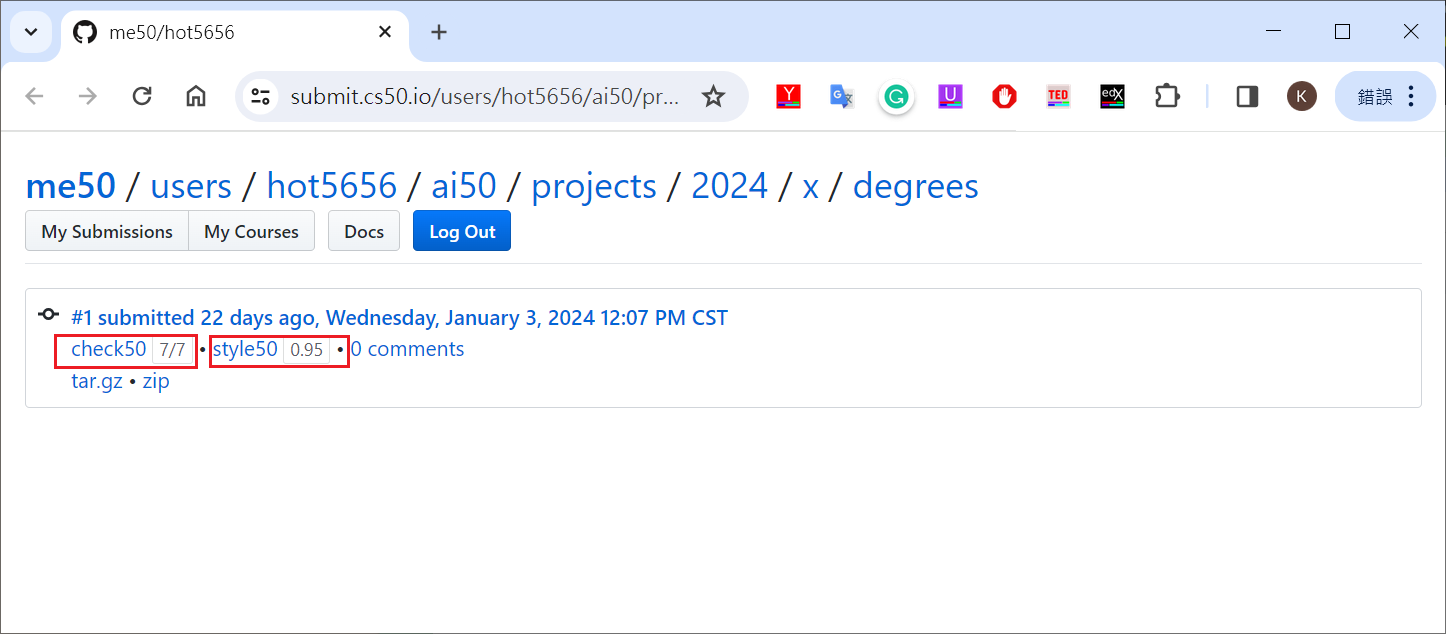Click the Google Translate extension icon
Image resolution: width=1446 pixels, height=634 pixels.
[x=841, y=96]
